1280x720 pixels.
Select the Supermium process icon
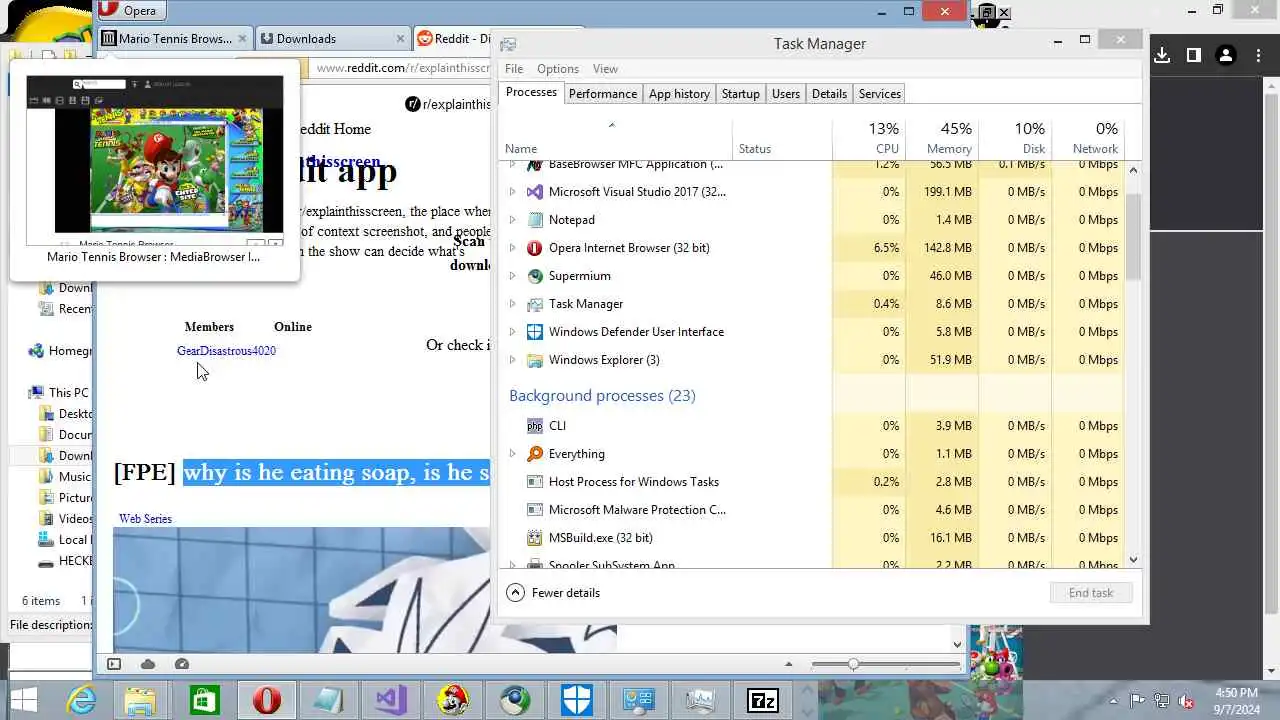535,276
